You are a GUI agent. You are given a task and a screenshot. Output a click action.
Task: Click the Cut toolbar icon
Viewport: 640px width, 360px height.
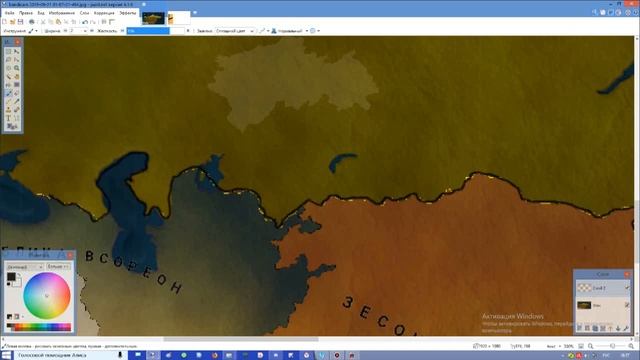(x=43, y=22)
